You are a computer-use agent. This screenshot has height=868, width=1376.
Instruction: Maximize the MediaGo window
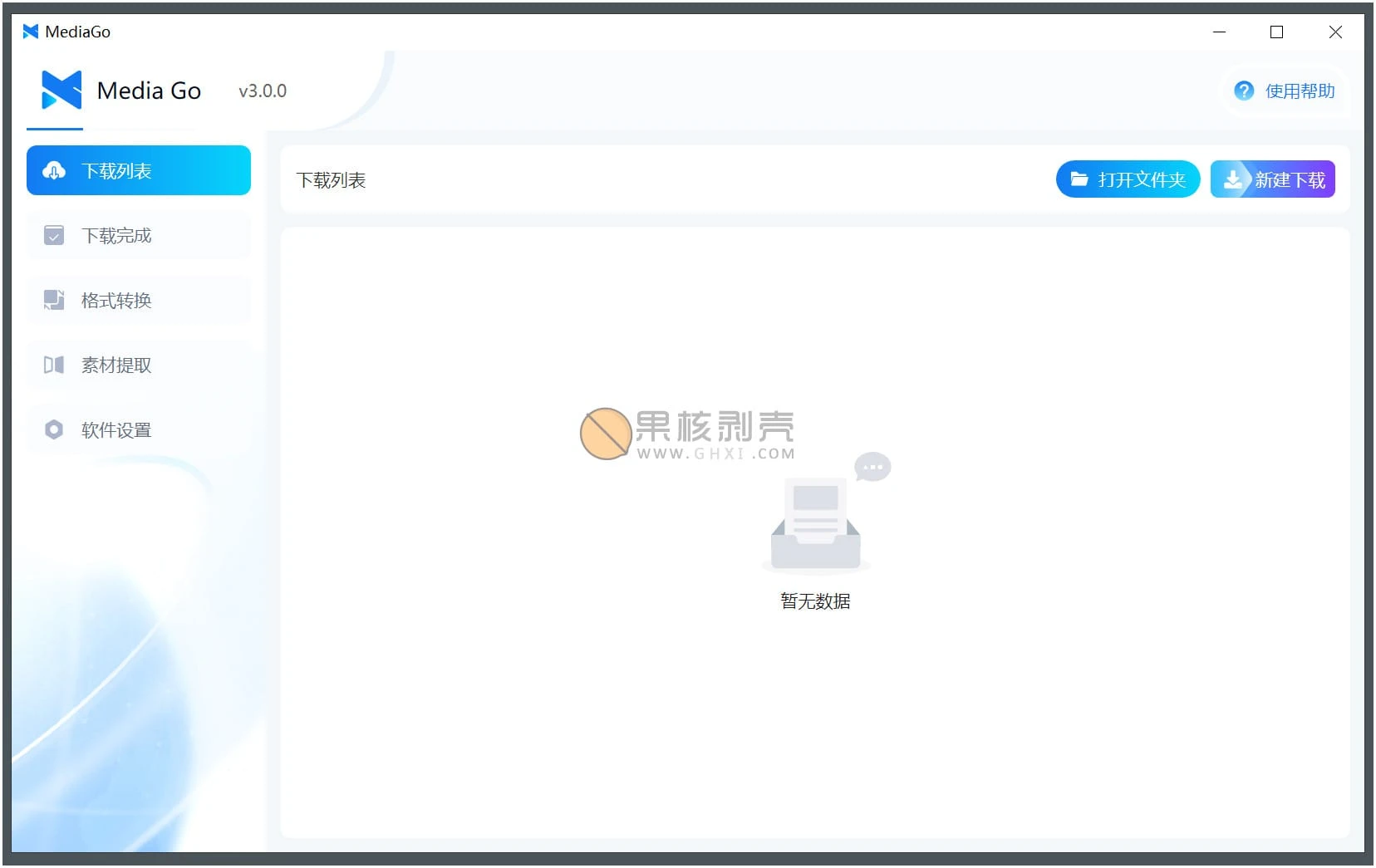click(1276, 32)
